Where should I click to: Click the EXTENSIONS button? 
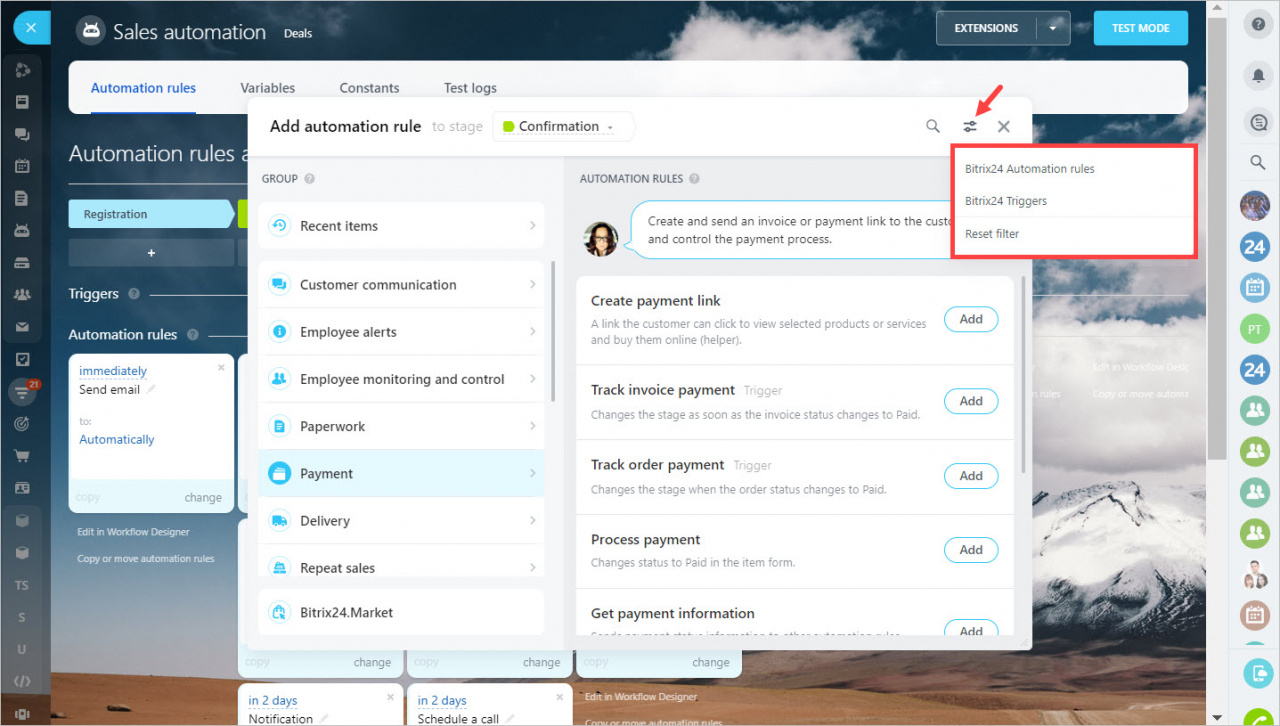(986, 28)
